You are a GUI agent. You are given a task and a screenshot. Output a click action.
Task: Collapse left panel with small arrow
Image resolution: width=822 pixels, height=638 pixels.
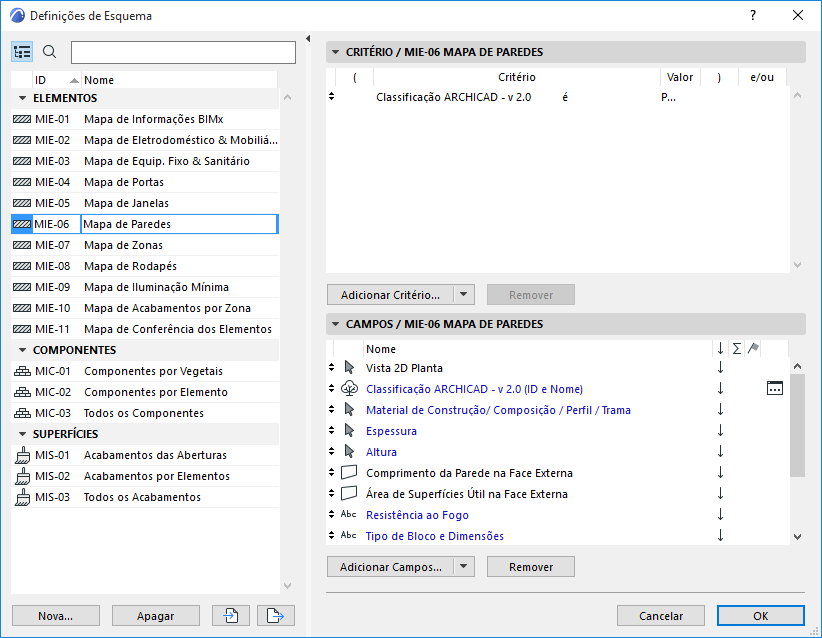click(x=308, y=38)
